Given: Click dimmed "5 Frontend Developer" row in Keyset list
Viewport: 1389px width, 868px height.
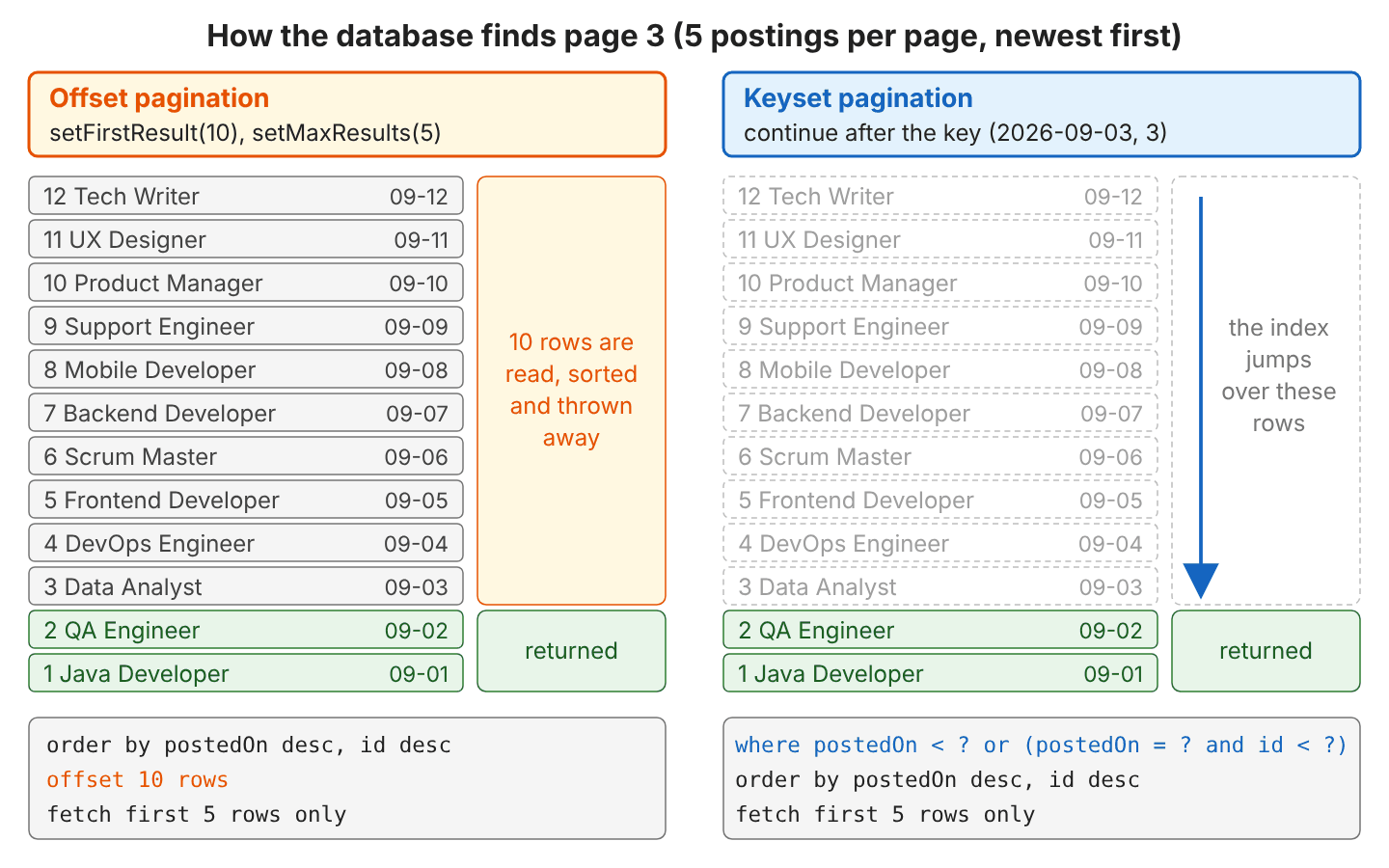Looking at the screenshot, I should pyautogui.click(x=940, y=500).
